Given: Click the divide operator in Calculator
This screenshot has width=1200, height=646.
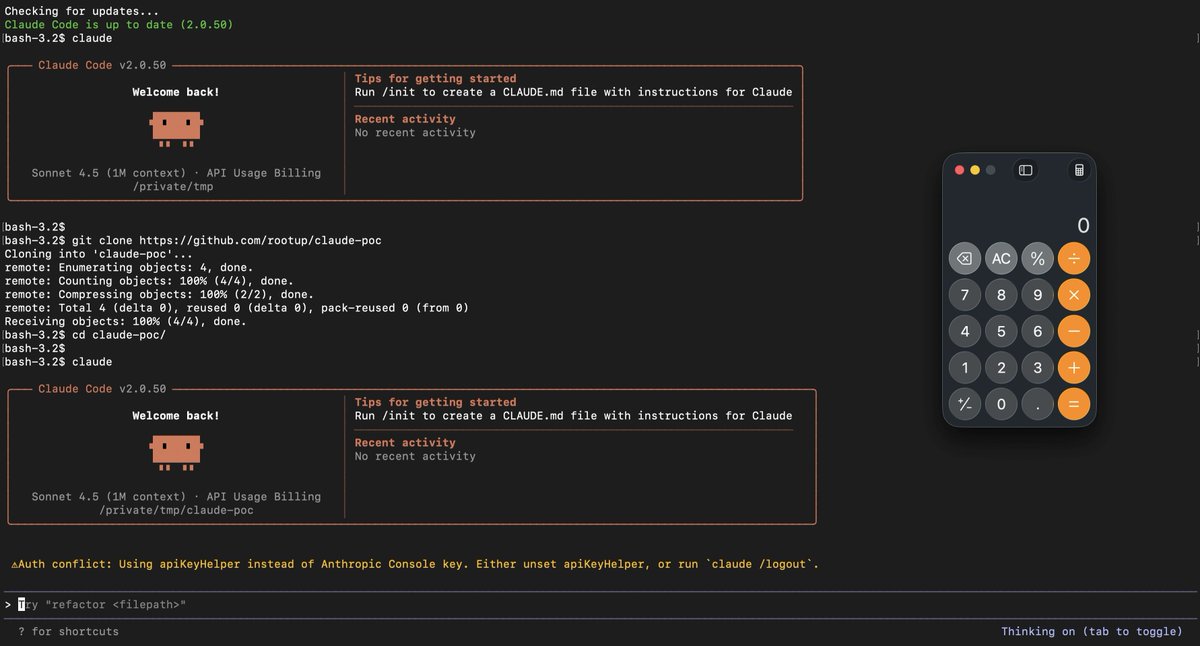Looking at the screenshot, I should pyautogui.click(x=1074, y=258).
